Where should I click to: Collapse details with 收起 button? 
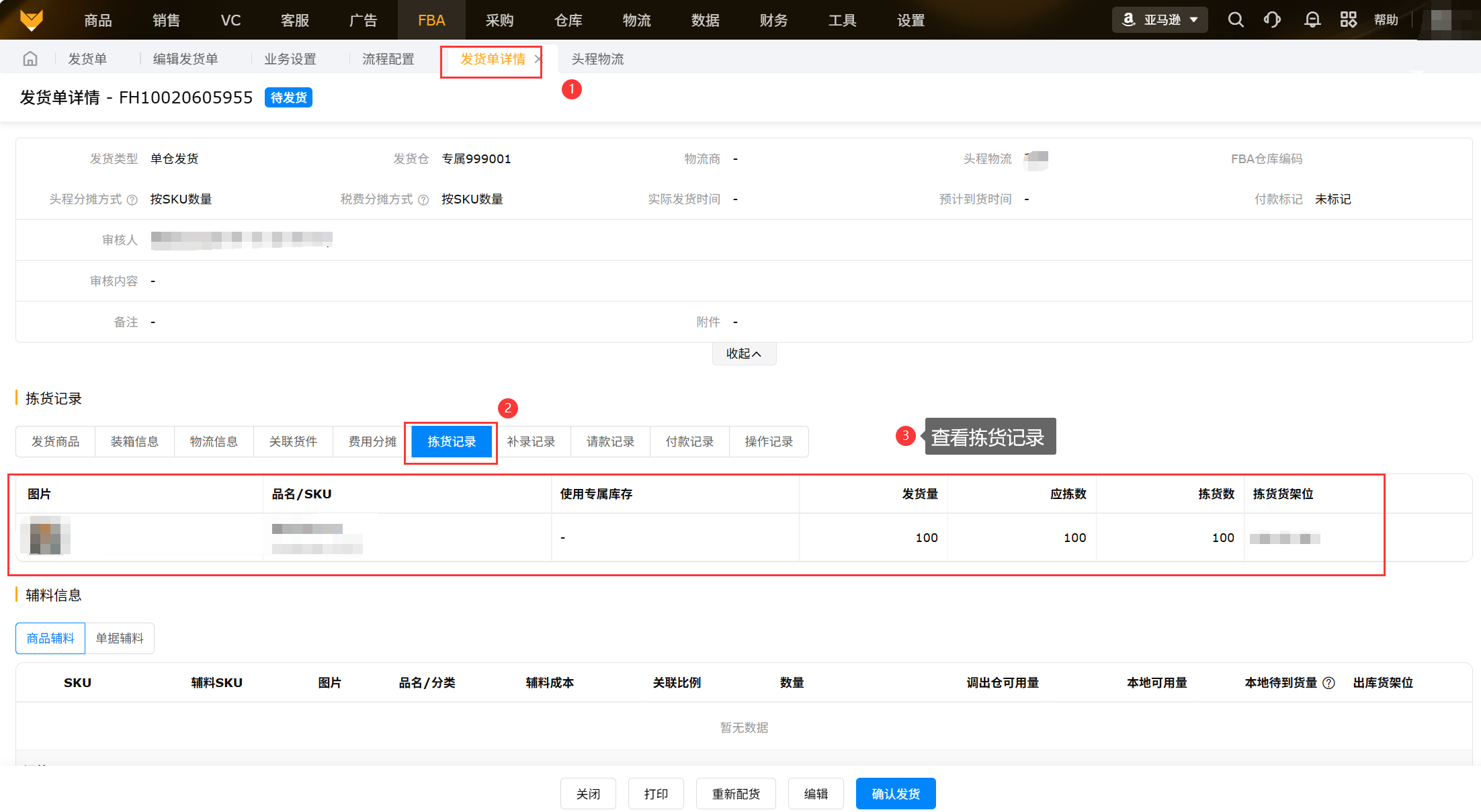(743, 353)
